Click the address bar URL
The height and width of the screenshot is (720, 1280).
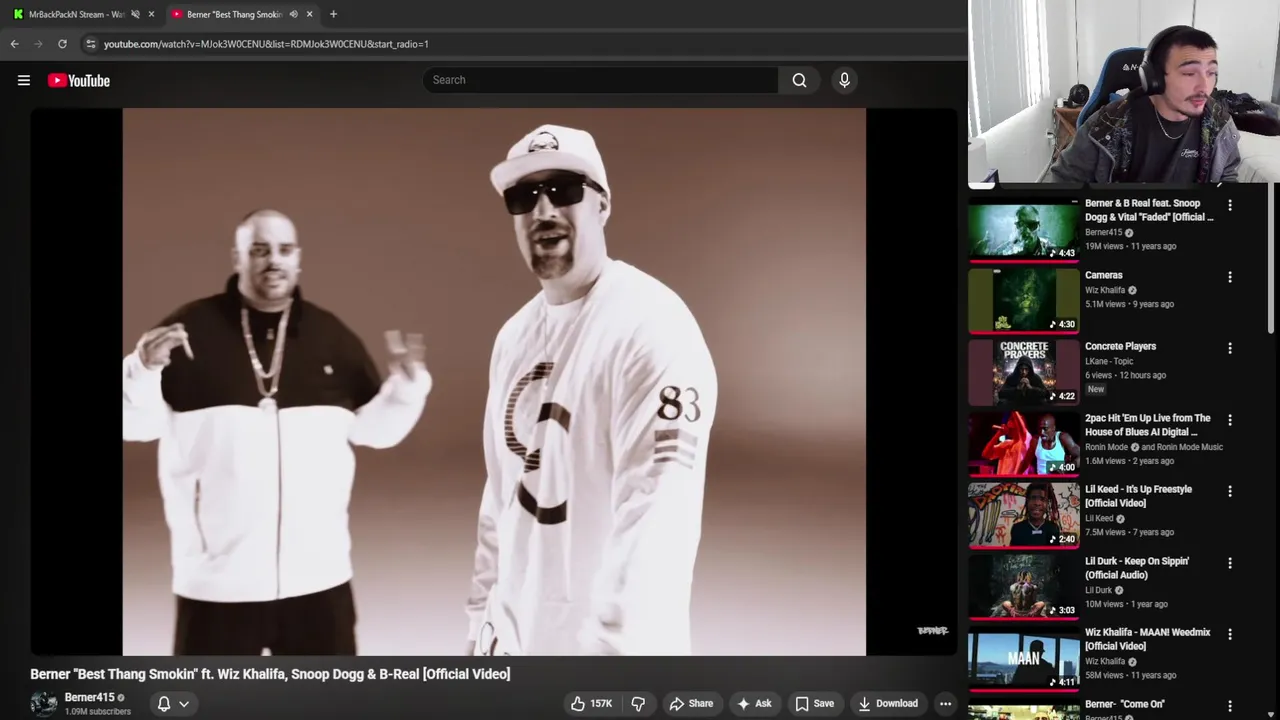coord(266,44)
